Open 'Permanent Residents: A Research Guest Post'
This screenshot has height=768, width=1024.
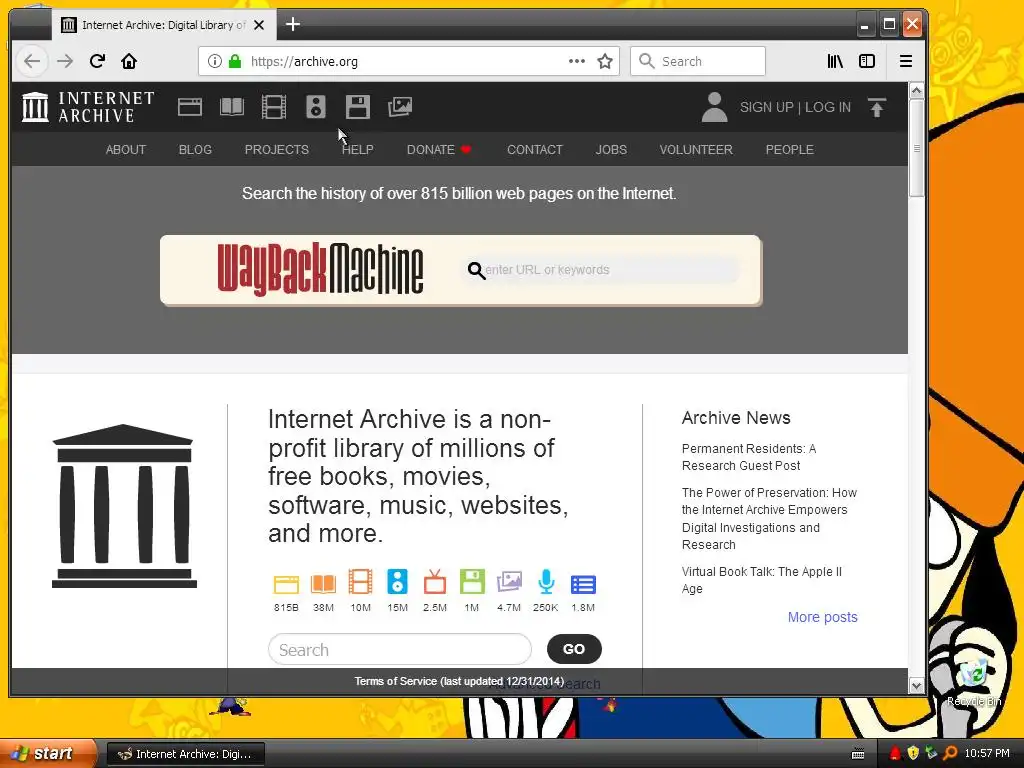[x=749, y=457]
